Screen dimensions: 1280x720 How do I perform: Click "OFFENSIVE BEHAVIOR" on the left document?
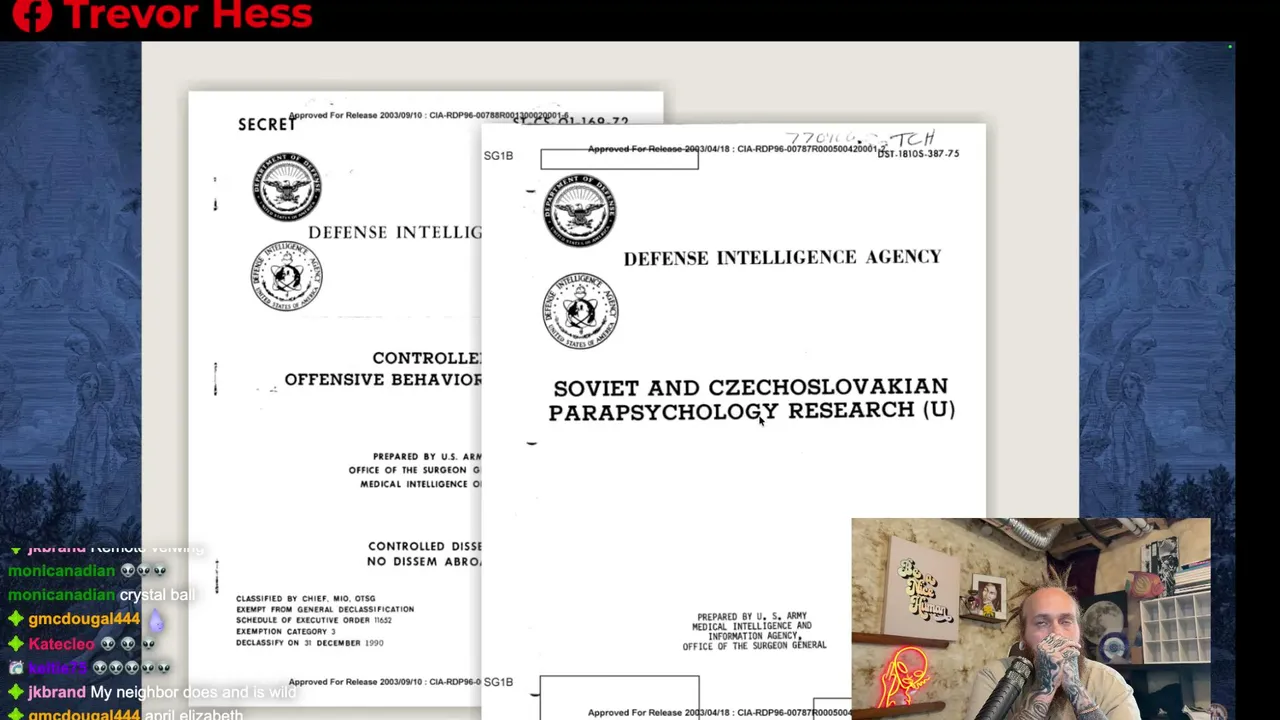click(383, 380)
